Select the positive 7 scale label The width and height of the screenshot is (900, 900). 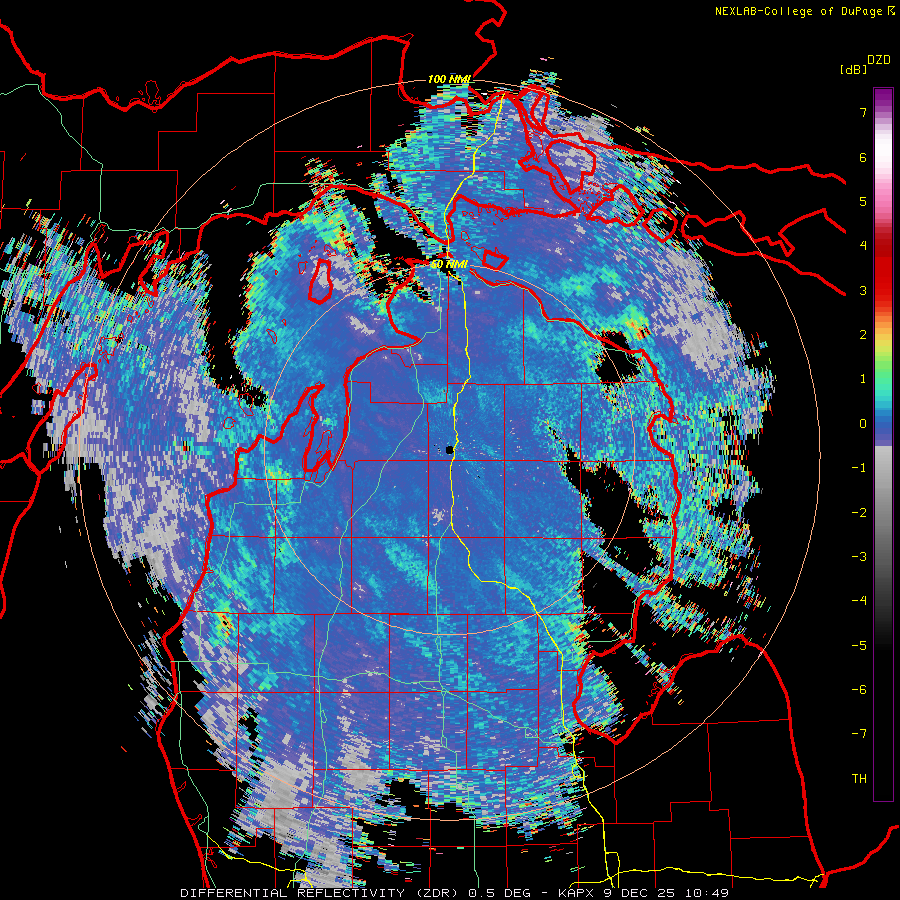pyautogui.click(x=863, y=112)
